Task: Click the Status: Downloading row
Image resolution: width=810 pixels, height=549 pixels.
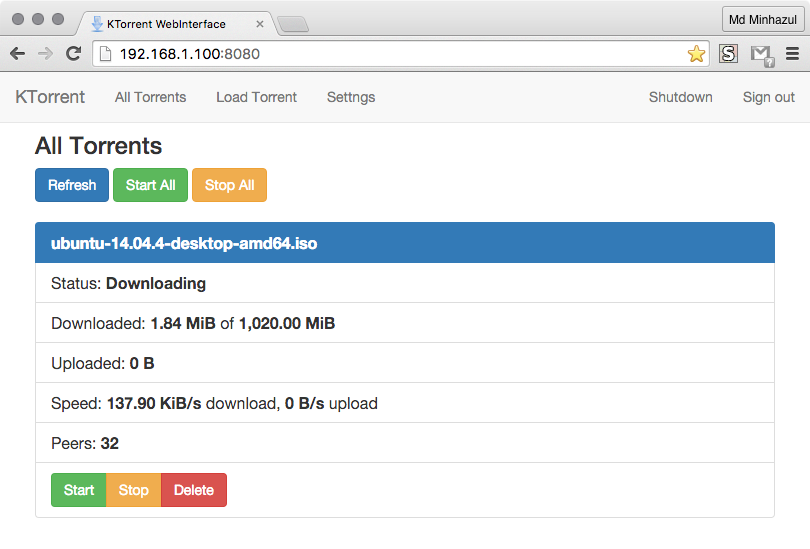Action: [x=405, y=283]
